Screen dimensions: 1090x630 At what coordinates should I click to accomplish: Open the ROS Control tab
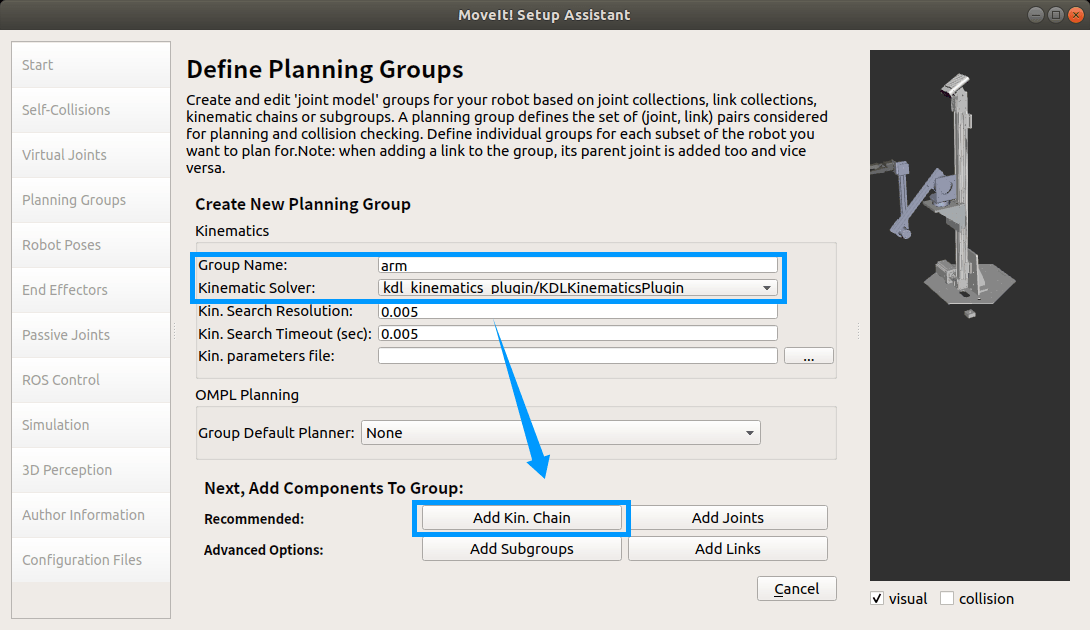coord(91,380)
